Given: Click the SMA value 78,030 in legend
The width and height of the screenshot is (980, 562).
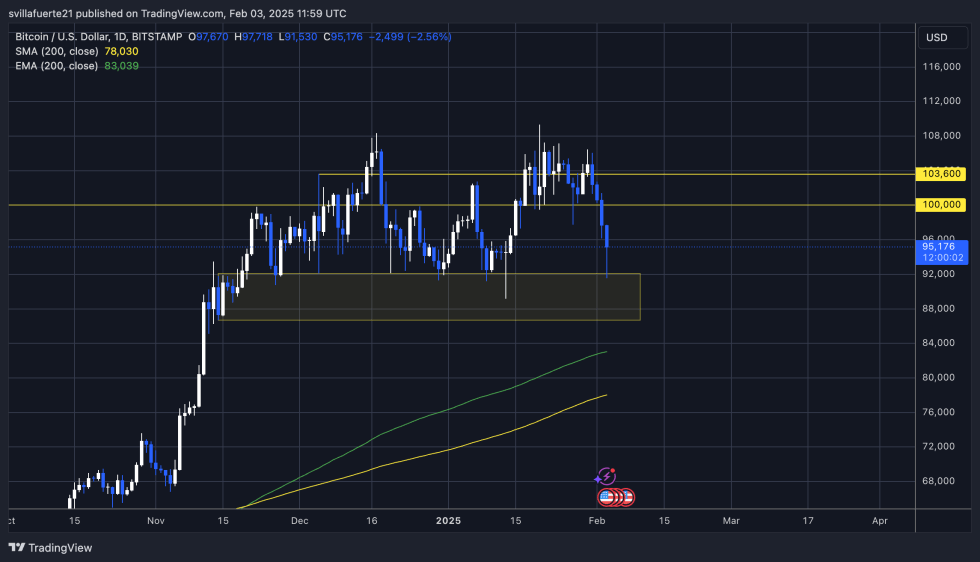Looking at the screenshot, I should [121, 51].
